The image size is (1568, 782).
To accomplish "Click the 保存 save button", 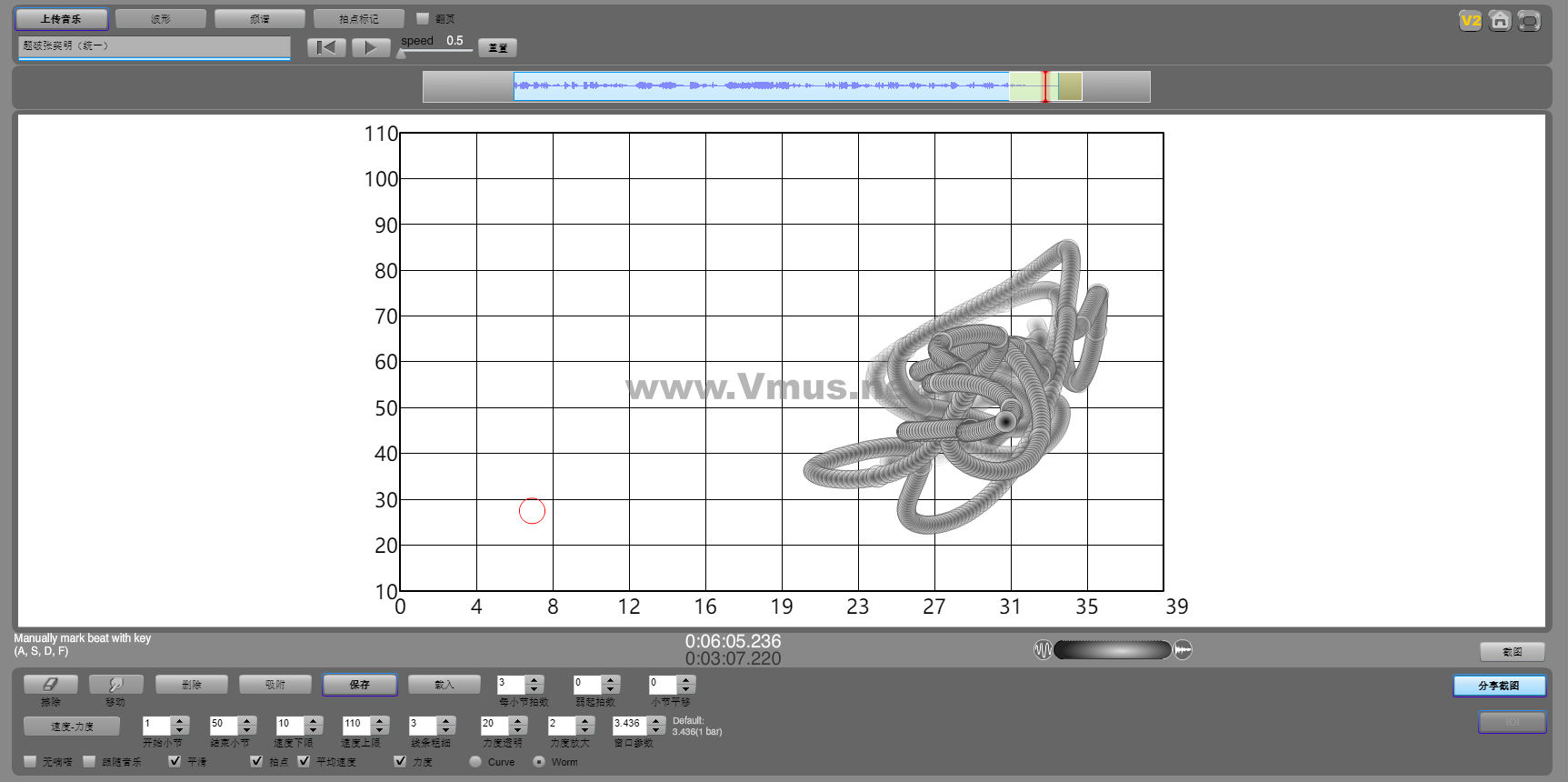I will [x=360, y=685].
